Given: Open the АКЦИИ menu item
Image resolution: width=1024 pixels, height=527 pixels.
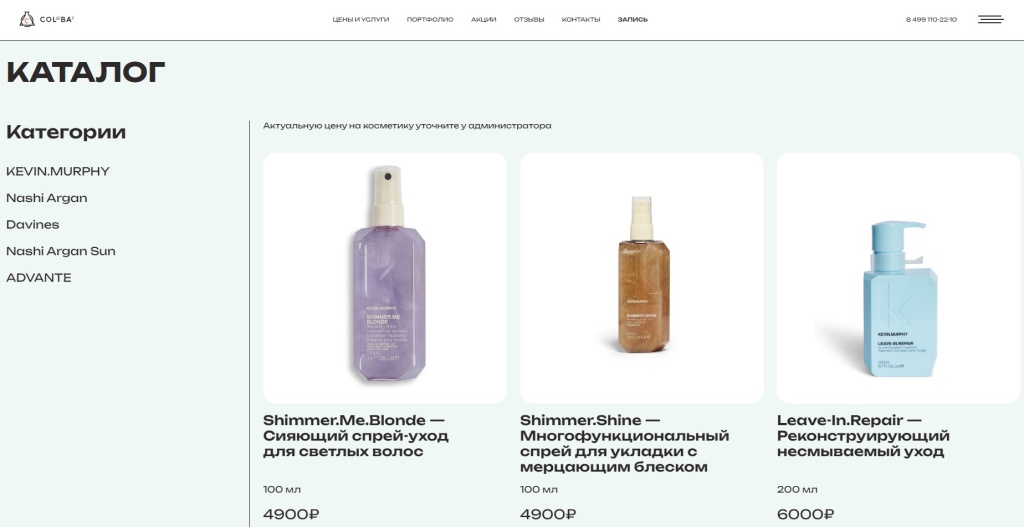Looking at the screenshot, I should click(x=483, y=20).
